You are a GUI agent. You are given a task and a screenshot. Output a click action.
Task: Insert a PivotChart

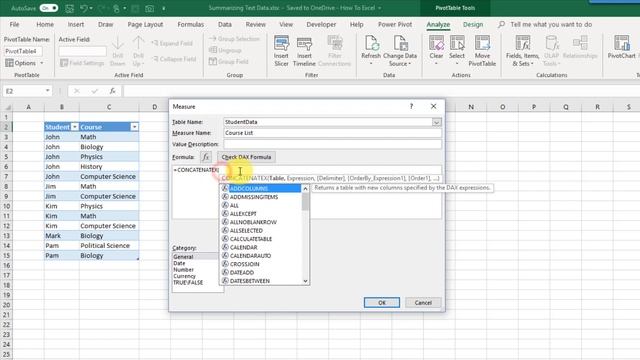pyautogui.click(x=622, y=47)
